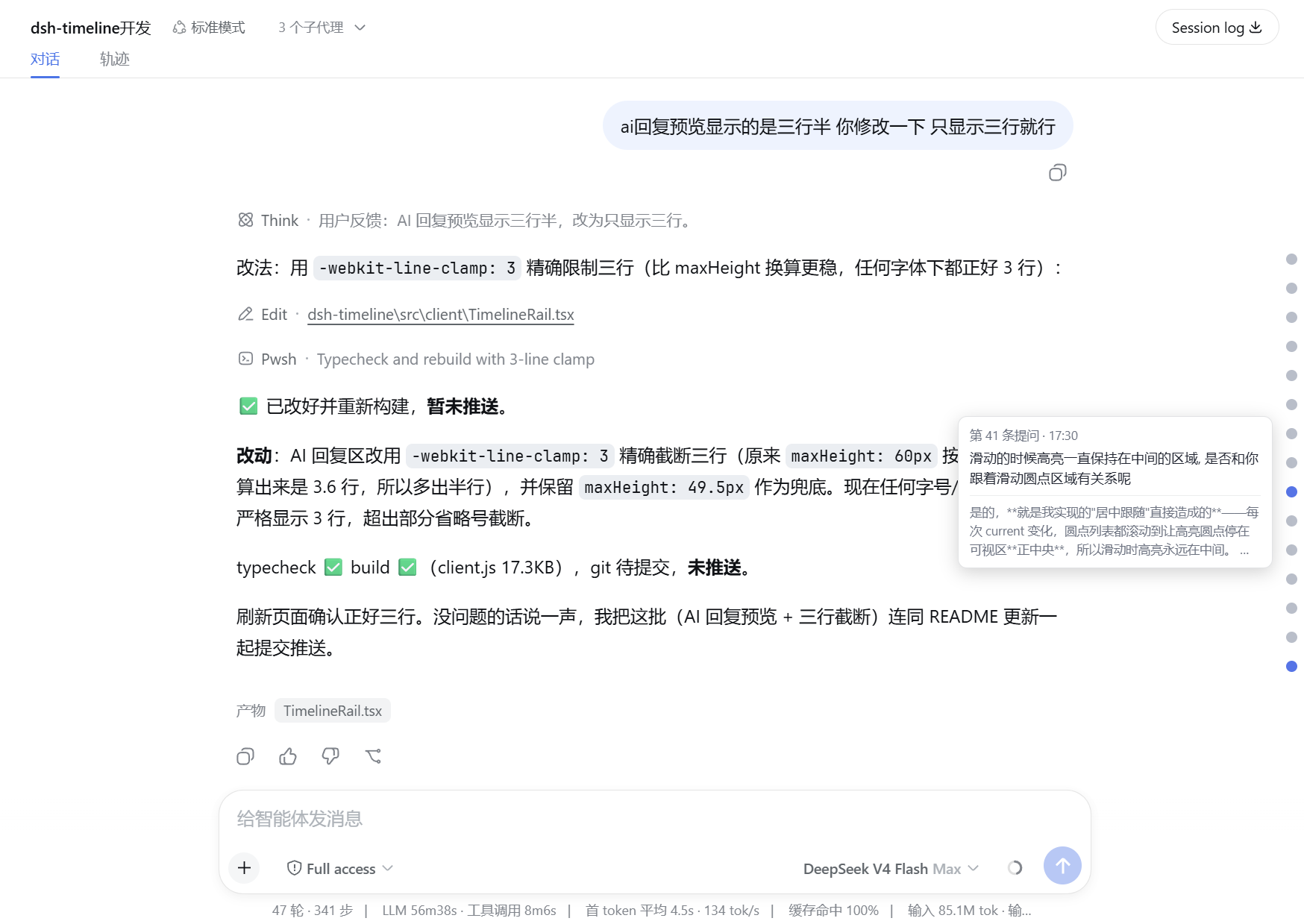Image resolution: width=1304 pixels, height=924 pixels.
Task: Click the status entry 首 token 平均 4.5s · 134 tok/s
Action: 672,910
